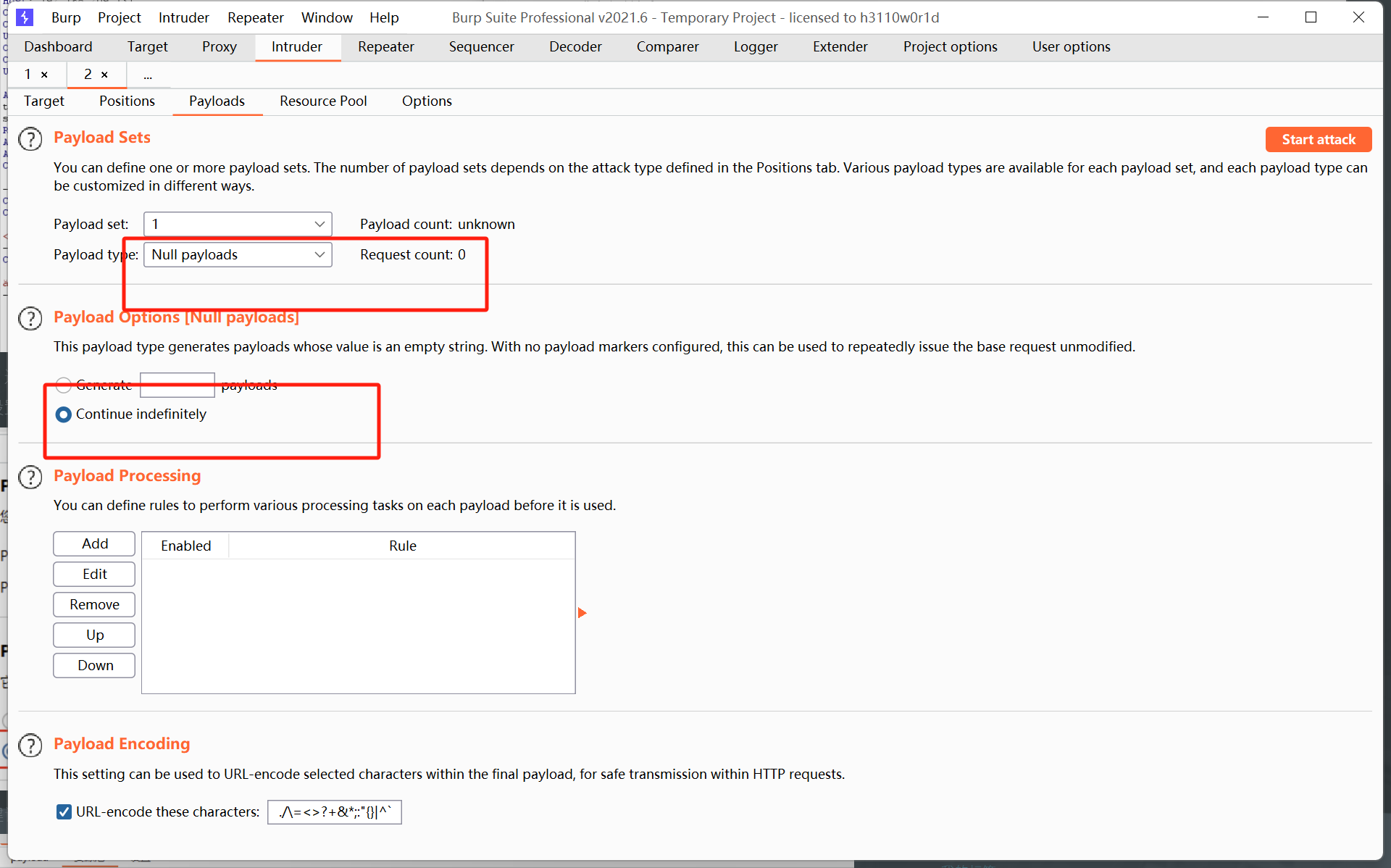
Task: Click orange arrow beside processing rules table
Action: (582, 613)
